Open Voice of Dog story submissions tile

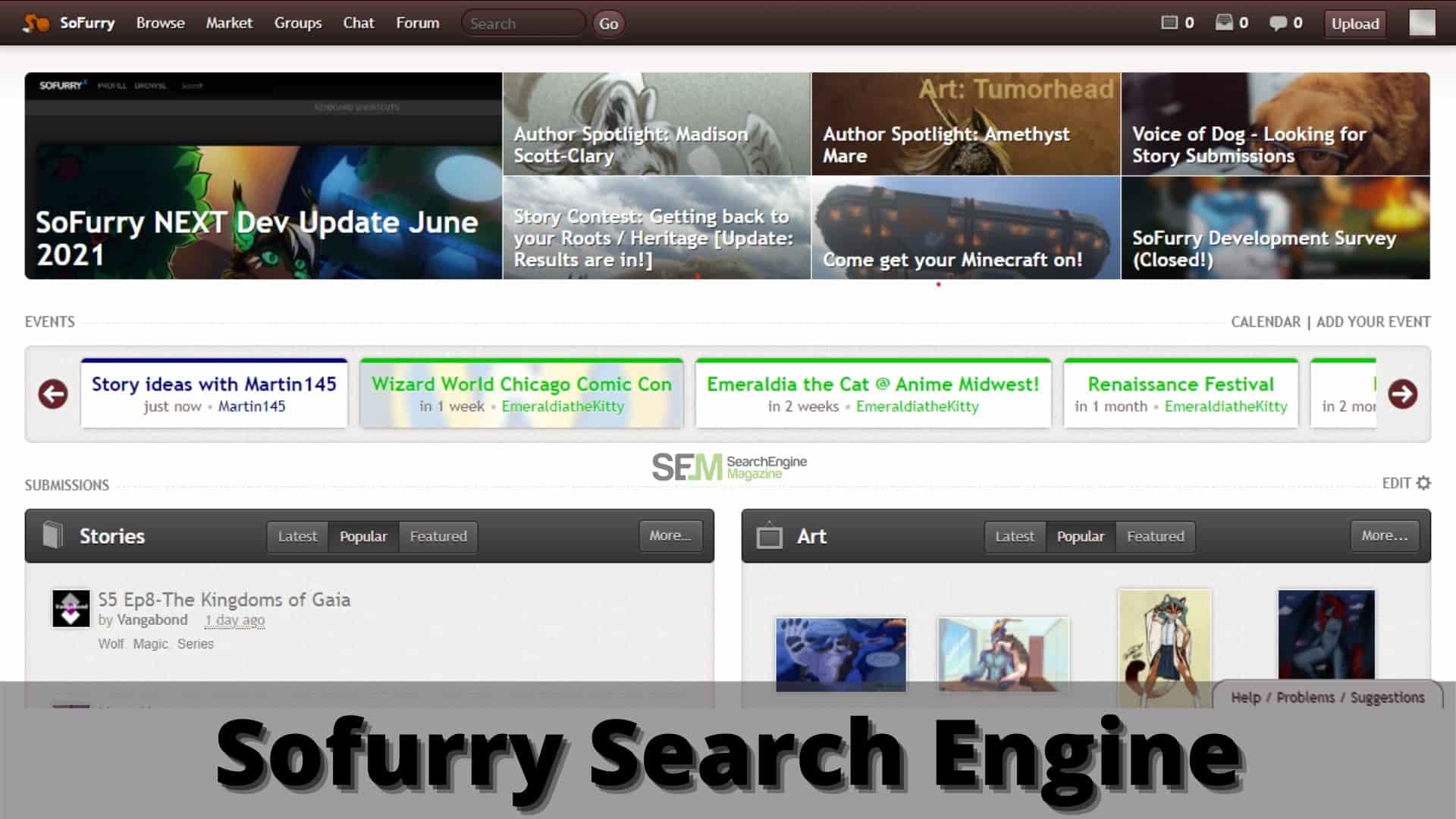[x=1276, y=124]
